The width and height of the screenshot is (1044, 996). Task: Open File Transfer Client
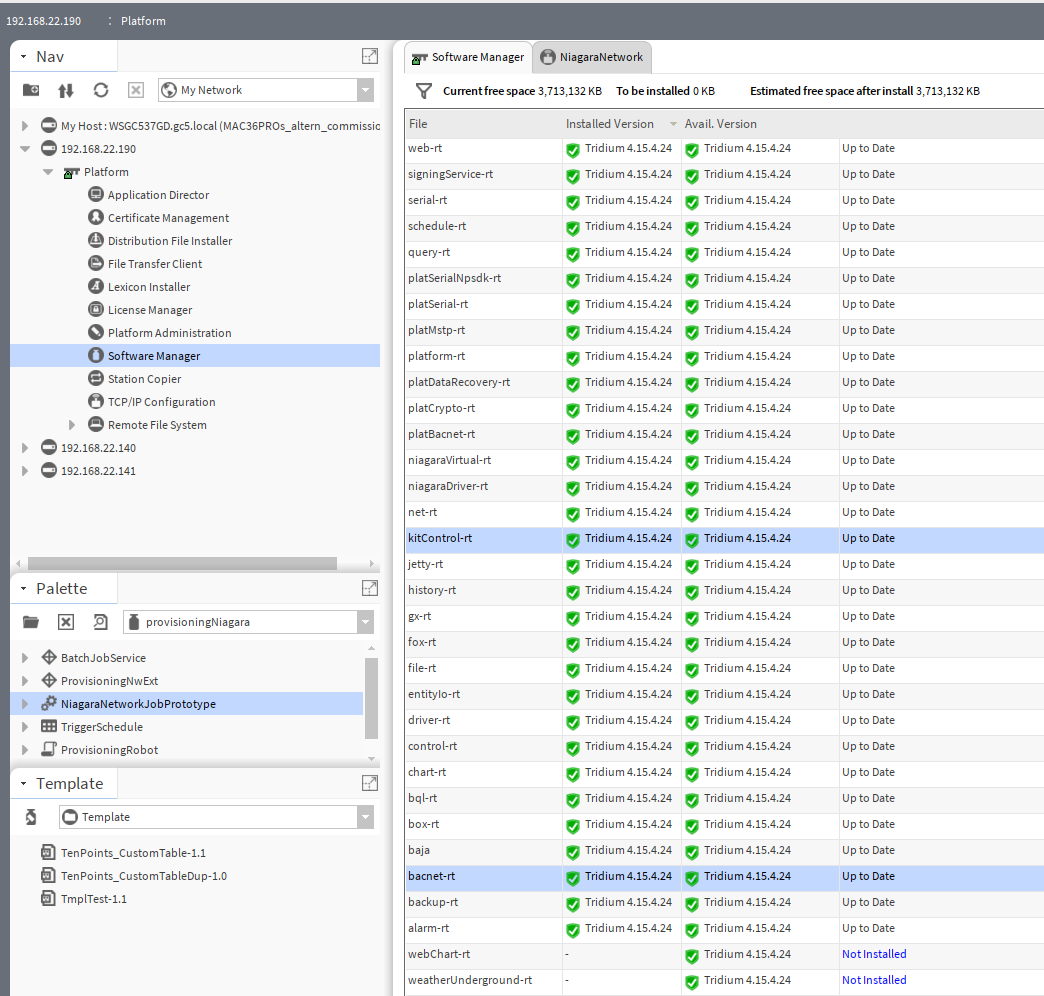(x=154, y=264)
